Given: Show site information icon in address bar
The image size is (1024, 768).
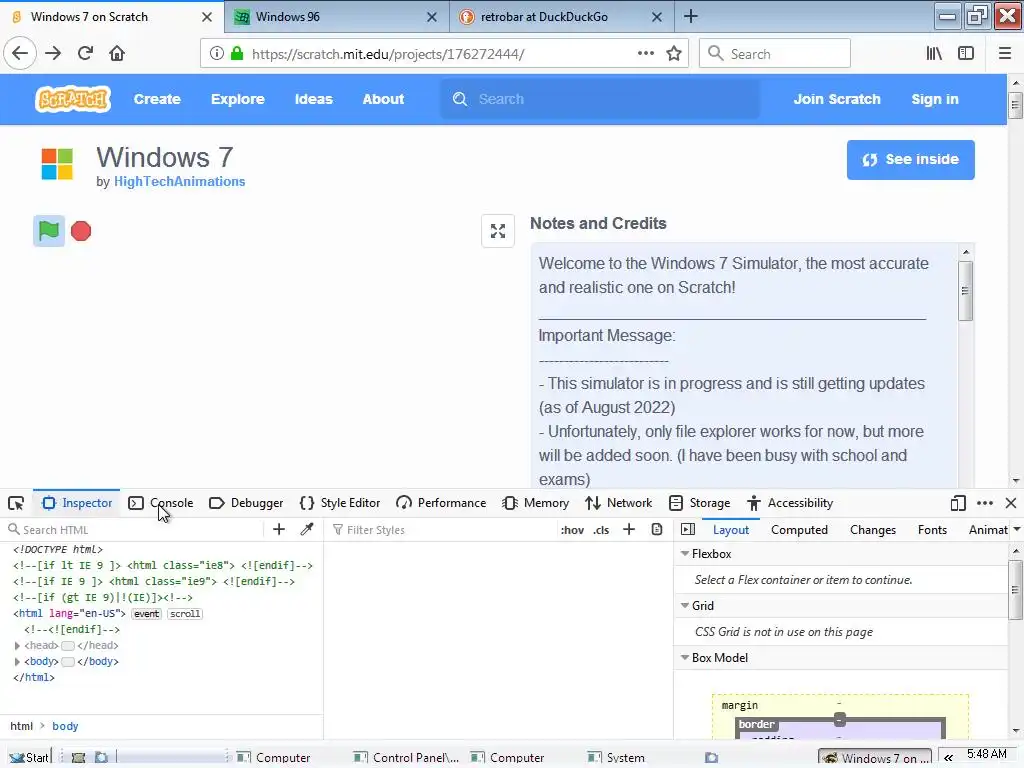Looking at the screenshot, I should (x=216, y=54).
